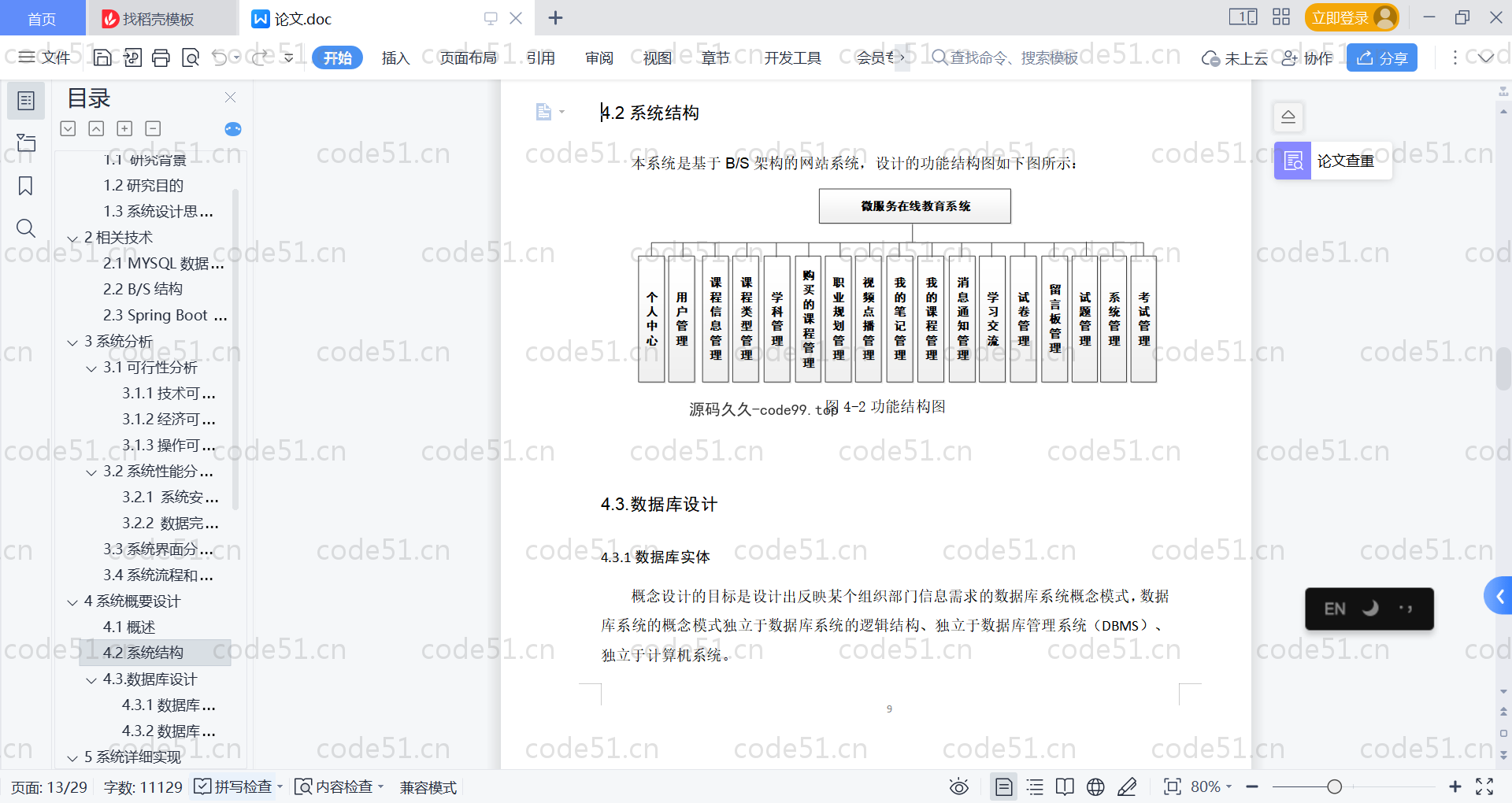Click the 未上云 cloud status button
The width and height of the screenshot is (1512, 803).
(1234, 58)
